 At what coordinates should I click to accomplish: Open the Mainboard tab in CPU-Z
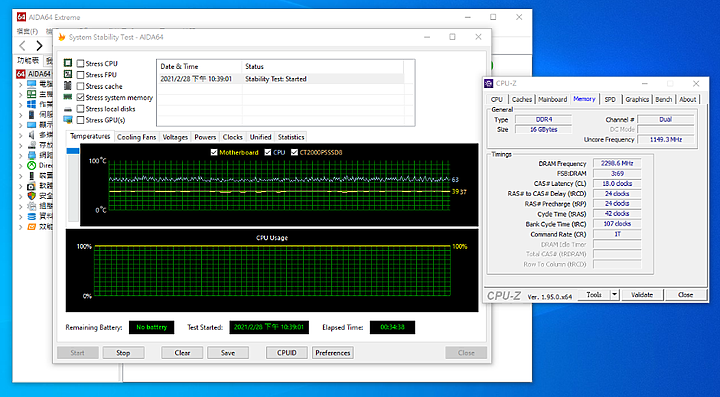tap(552, 99)
